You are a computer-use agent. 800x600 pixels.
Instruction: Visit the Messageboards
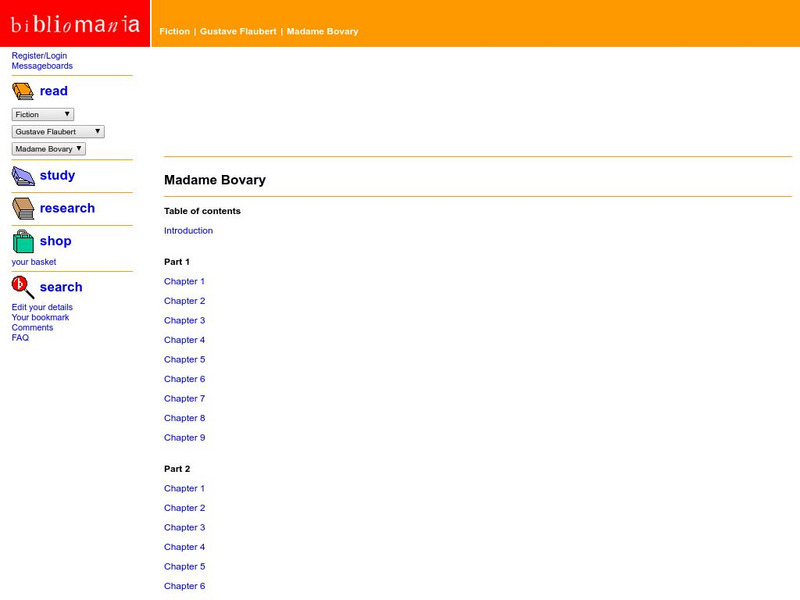[42, 66]
